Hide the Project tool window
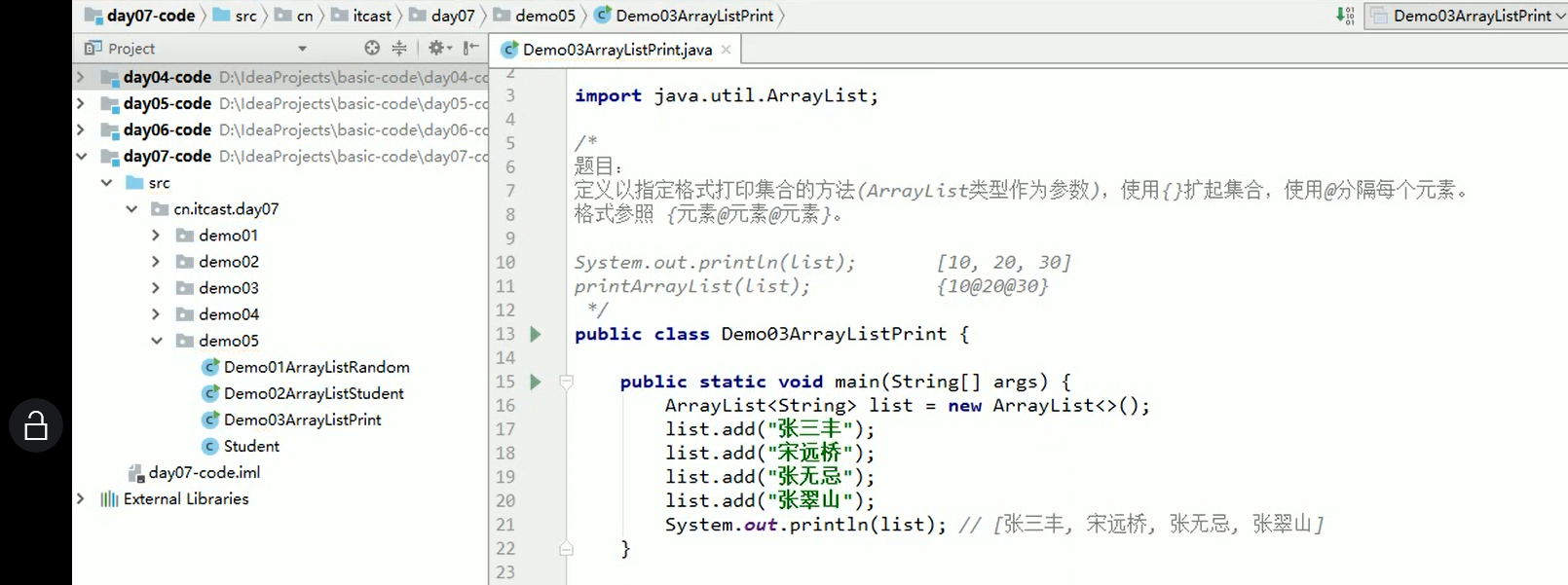1568x585 pixels. 471,48
